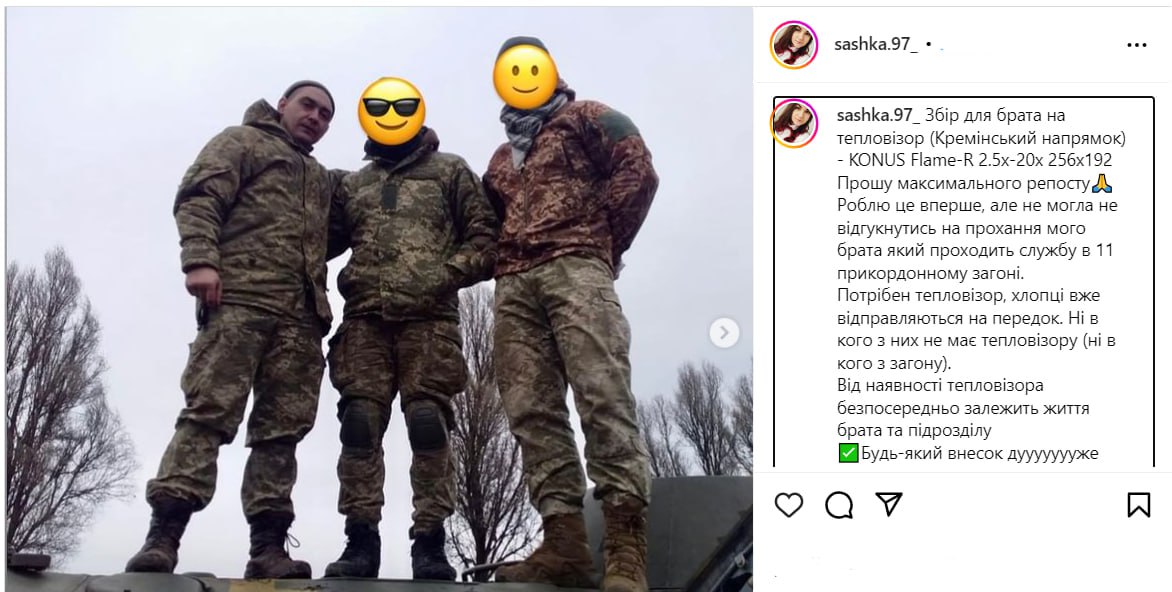Open sashka.97_ profile from header username
Screen dimensions: 1172x592
[875, 44]
